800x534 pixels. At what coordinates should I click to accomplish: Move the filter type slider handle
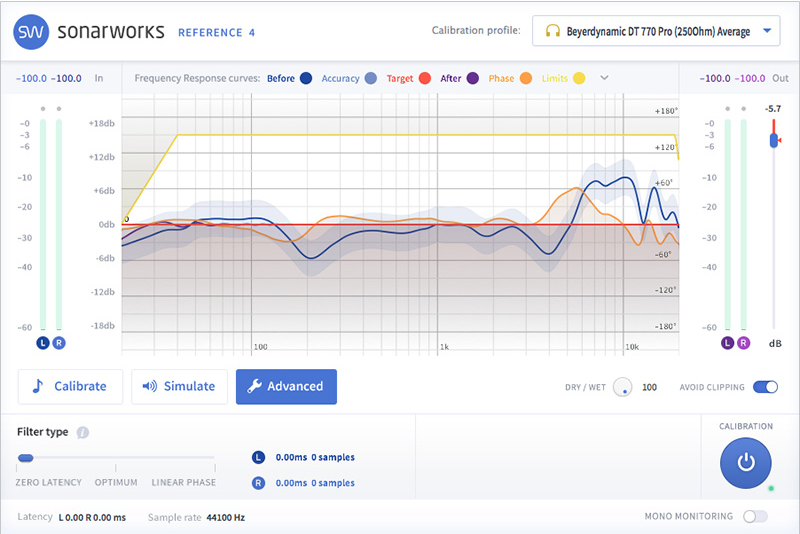pos(26,457)
